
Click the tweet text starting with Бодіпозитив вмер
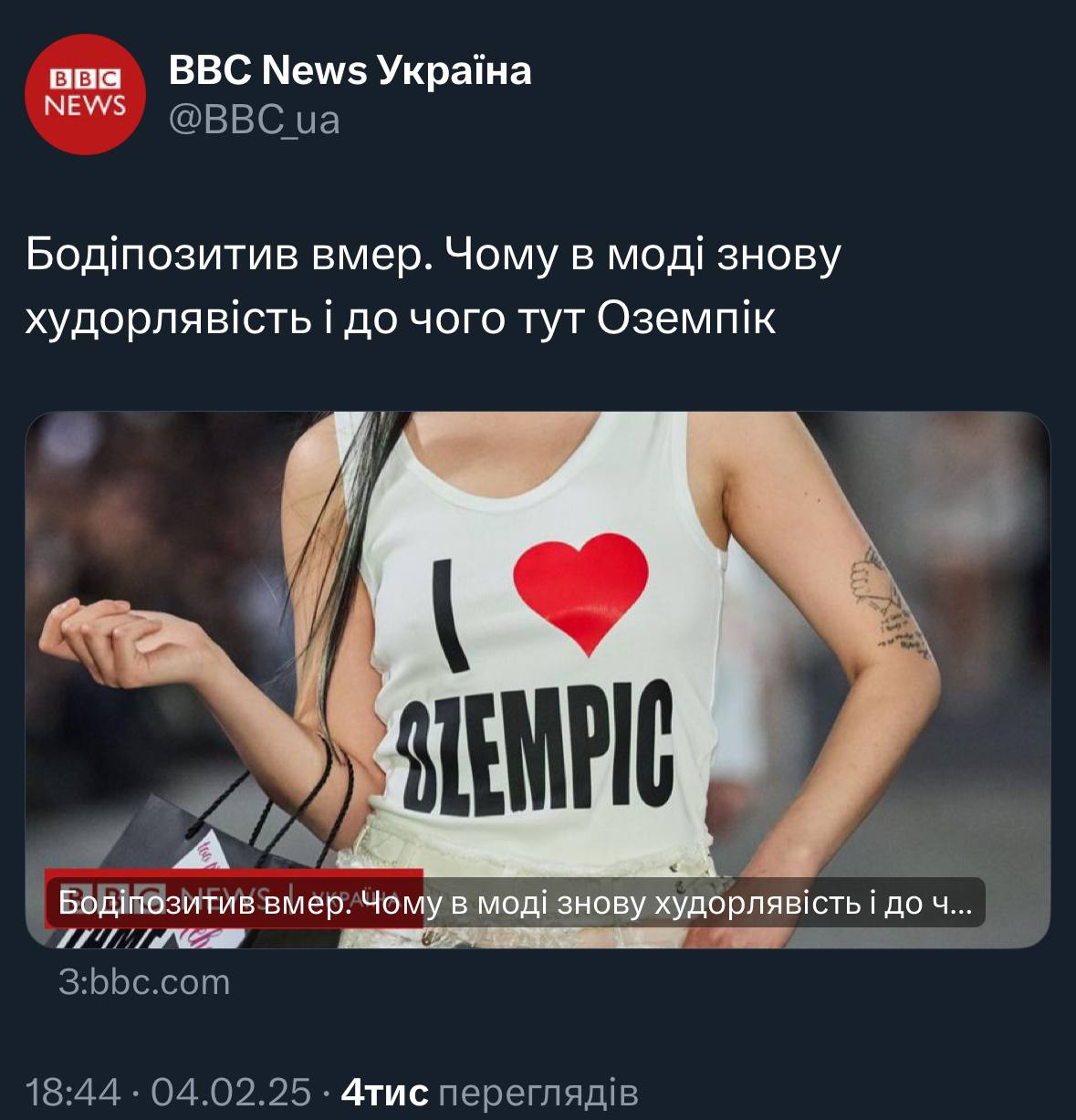433,287
